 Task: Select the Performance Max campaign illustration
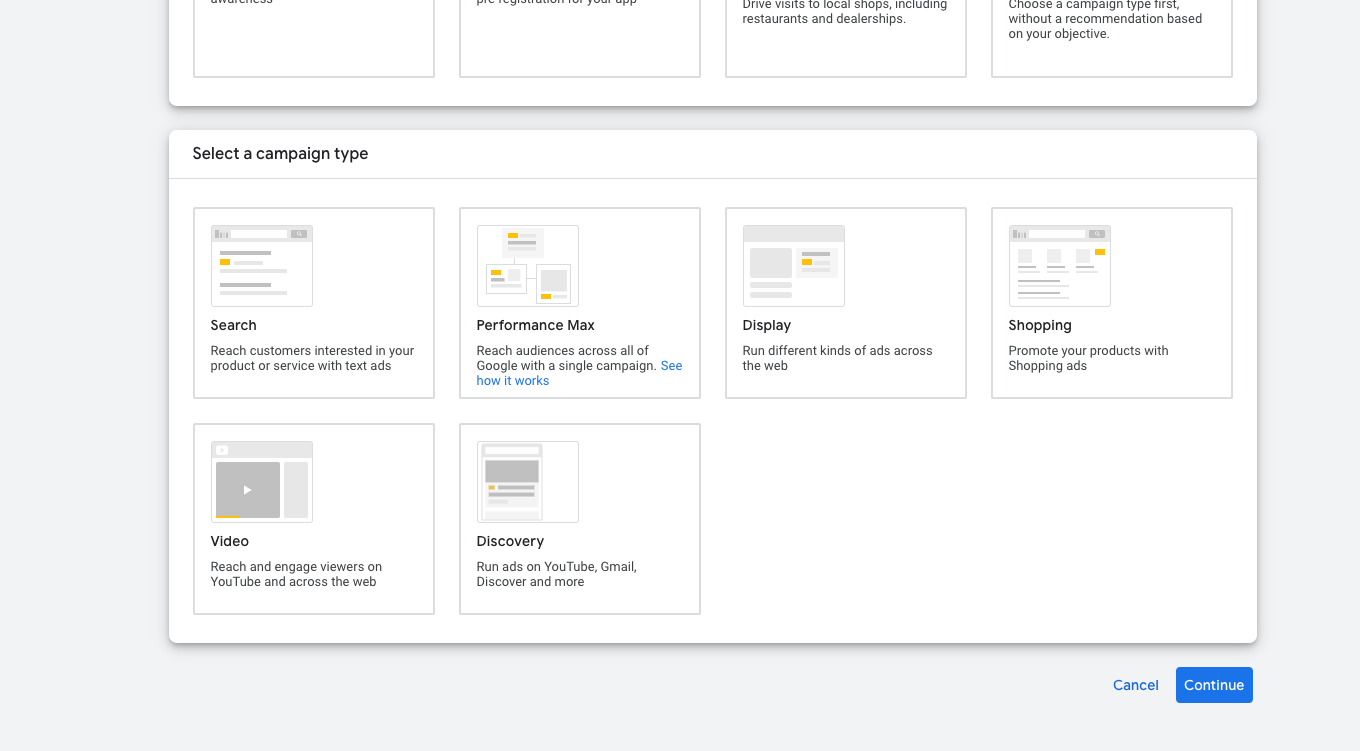coord(528,266)
